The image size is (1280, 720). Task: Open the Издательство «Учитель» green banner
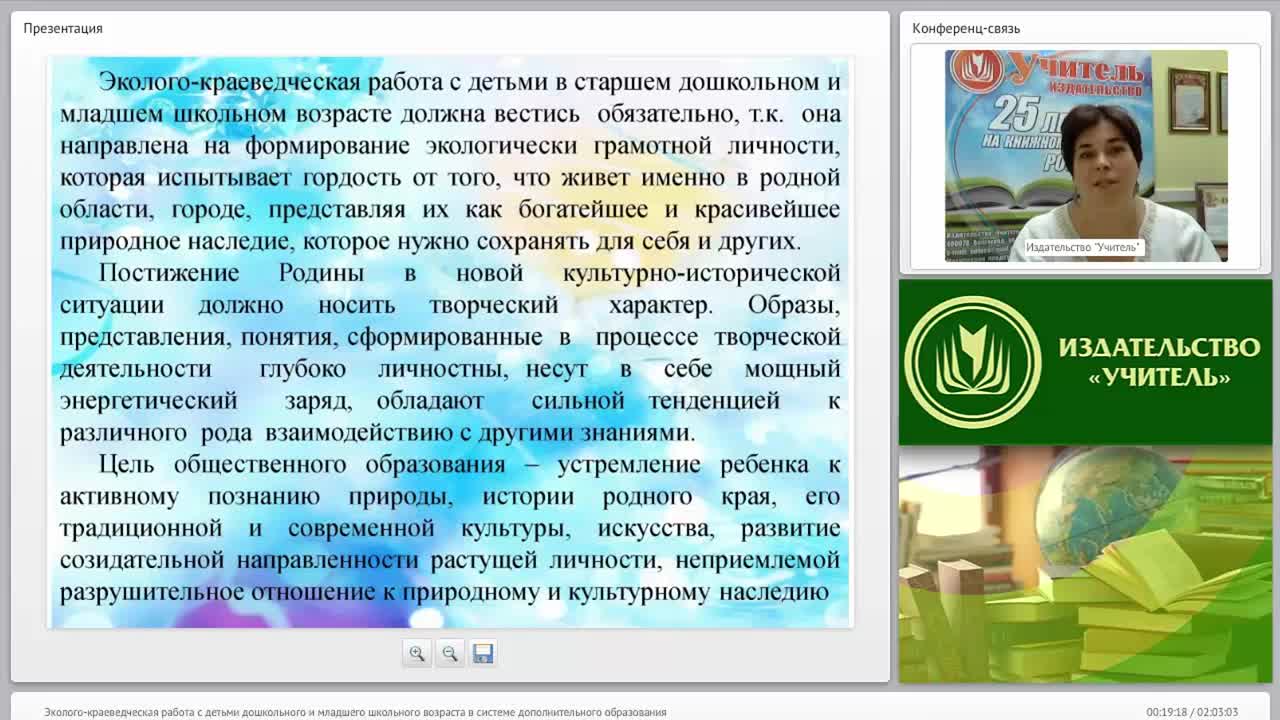(1085, 362)
